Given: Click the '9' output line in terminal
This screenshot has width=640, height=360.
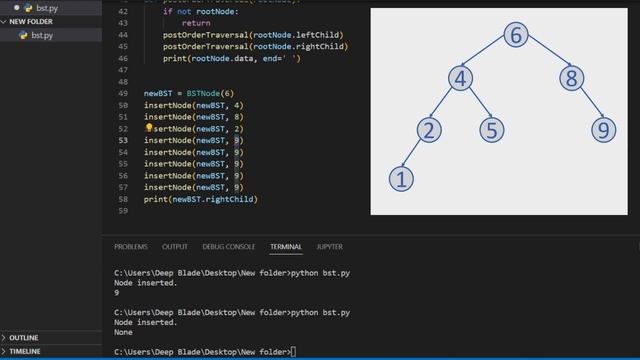Looking at the screenshot, I should click(x=117, y=293).
